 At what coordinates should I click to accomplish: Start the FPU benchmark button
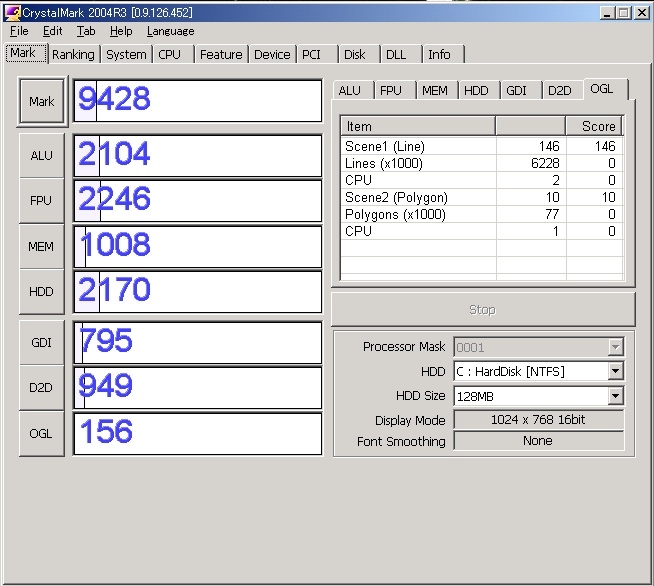pos(42,200)
